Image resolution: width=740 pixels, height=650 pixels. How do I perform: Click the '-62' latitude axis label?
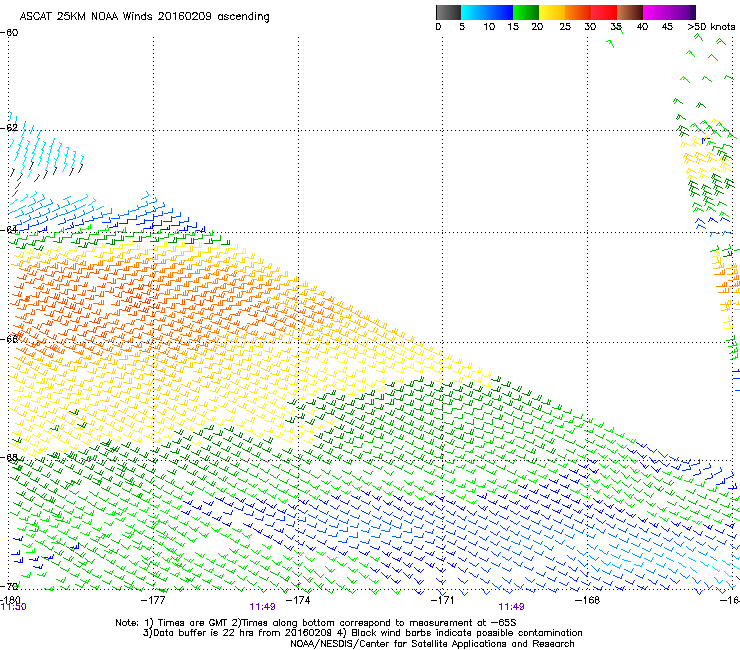(x=9, y=128)
